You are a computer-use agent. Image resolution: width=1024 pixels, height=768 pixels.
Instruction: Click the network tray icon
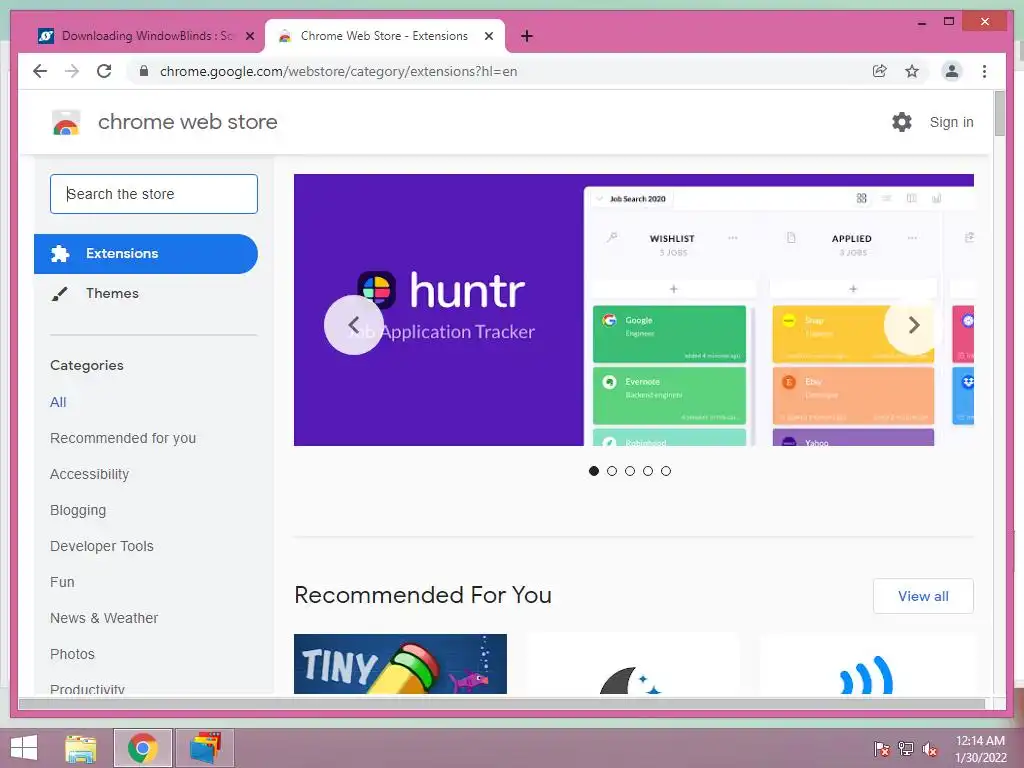pos(906,749)
